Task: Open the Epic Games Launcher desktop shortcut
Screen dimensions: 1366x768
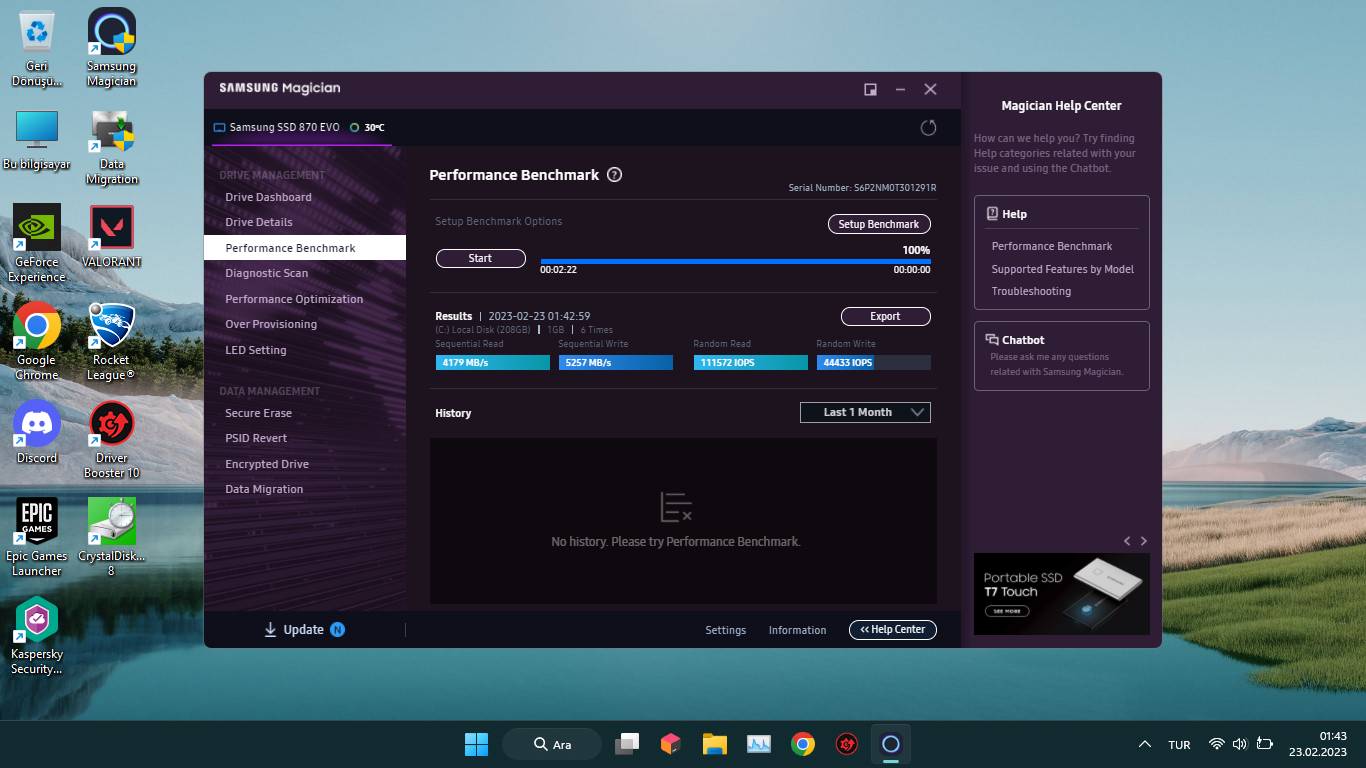Action: coord(37,538)
